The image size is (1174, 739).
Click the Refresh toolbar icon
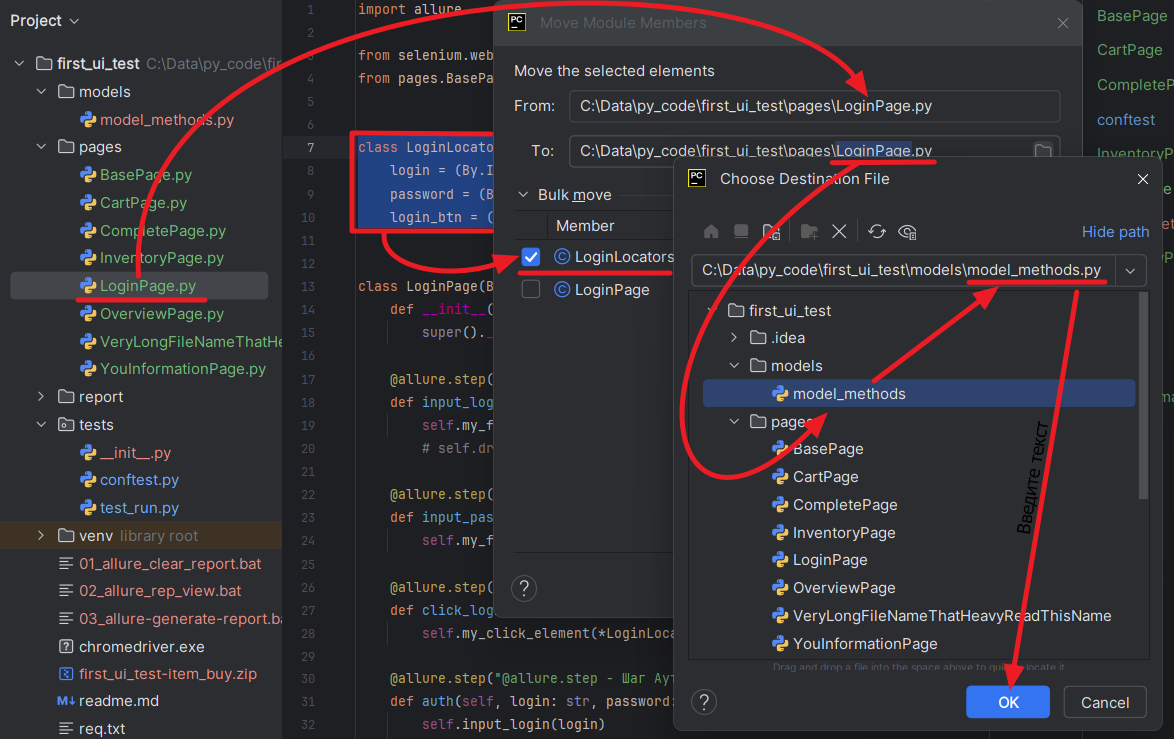click(x=877, y=232)
